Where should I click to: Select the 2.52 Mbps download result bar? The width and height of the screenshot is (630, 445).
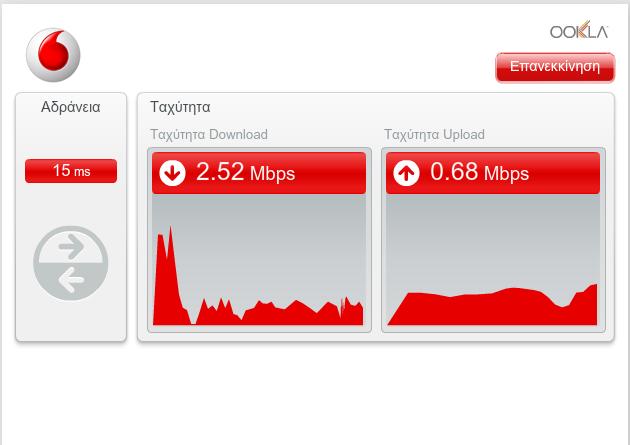pos(259,173)
